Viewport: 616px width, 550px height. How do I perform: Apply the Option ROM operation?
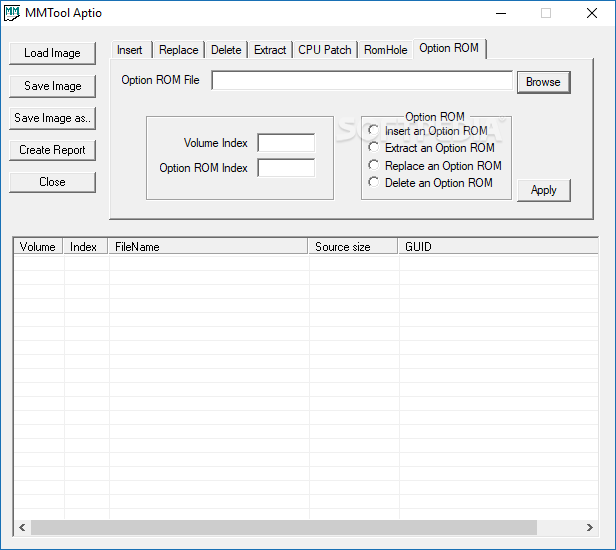point(544,191)
